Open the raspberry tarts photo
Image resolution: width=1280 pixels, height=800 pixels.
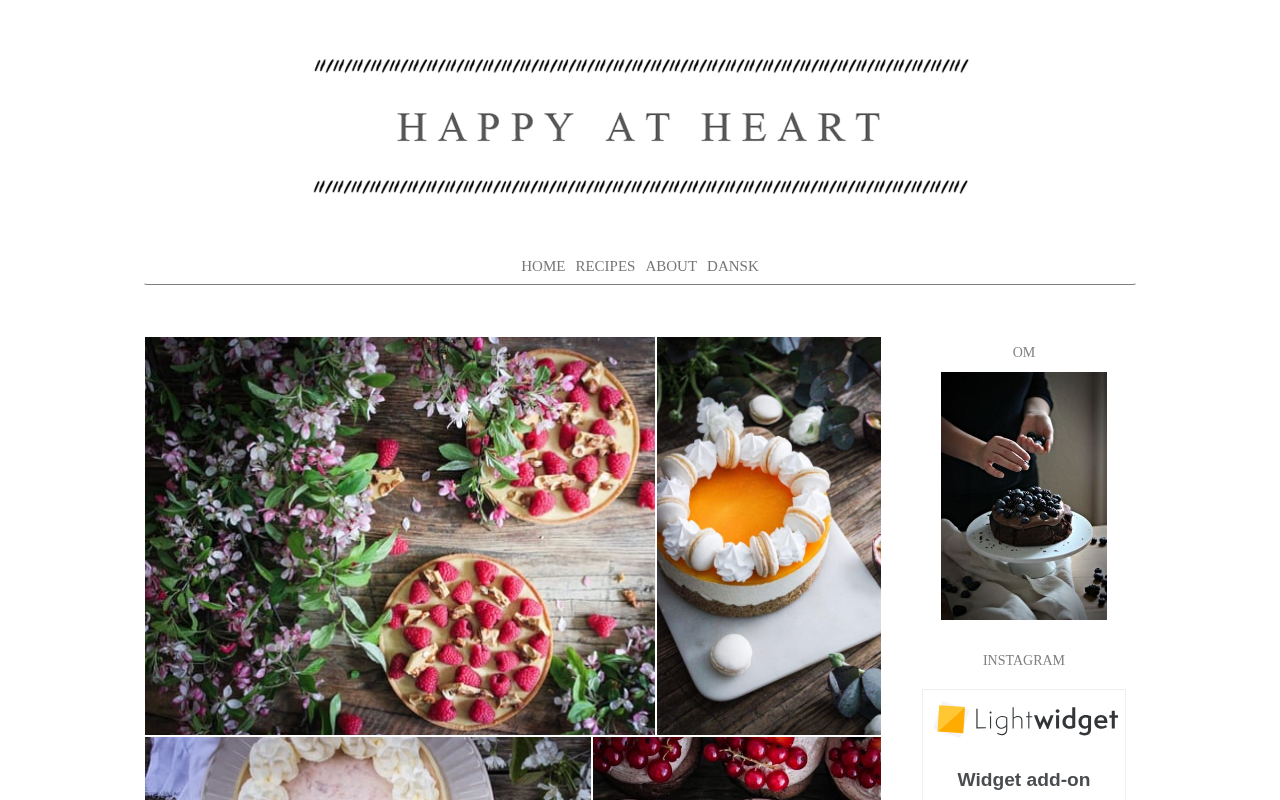[x=400, y=536]
